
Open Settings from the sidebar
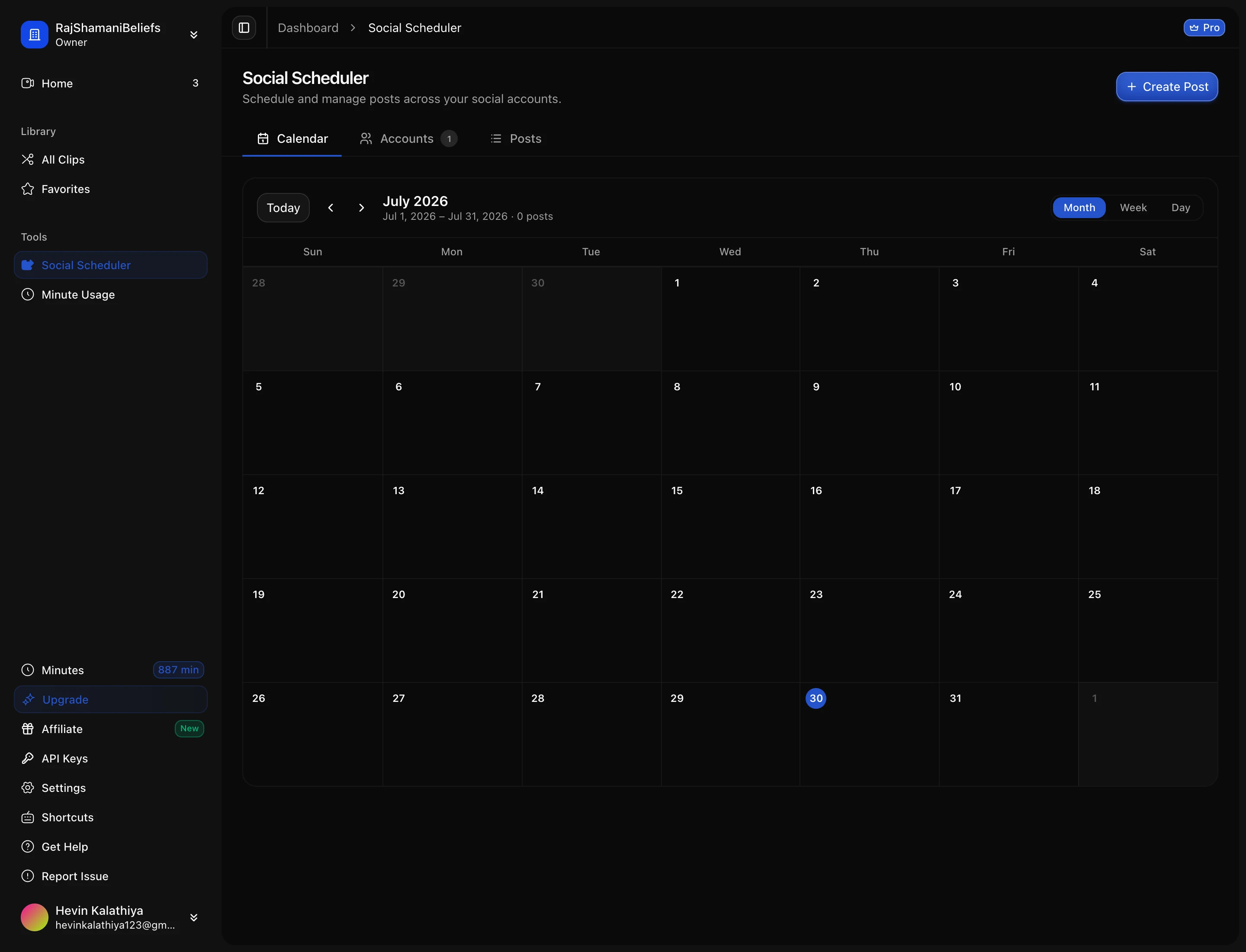[110, 788]
